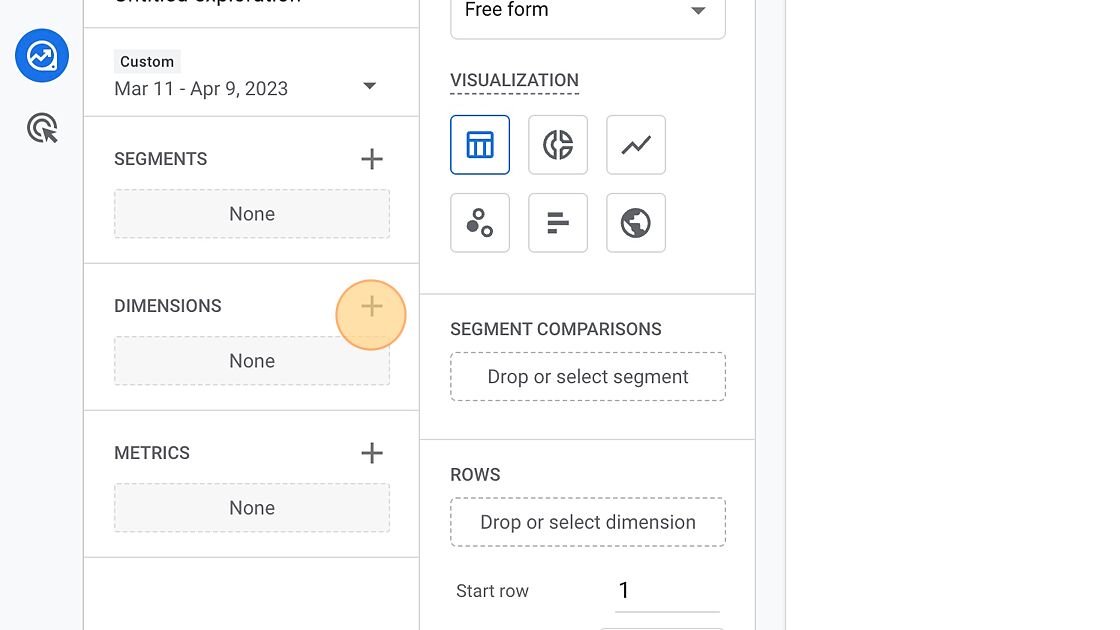Select the geo map visualization
The width and height of the screenshot is (1120, 630).
coord(636,223)
